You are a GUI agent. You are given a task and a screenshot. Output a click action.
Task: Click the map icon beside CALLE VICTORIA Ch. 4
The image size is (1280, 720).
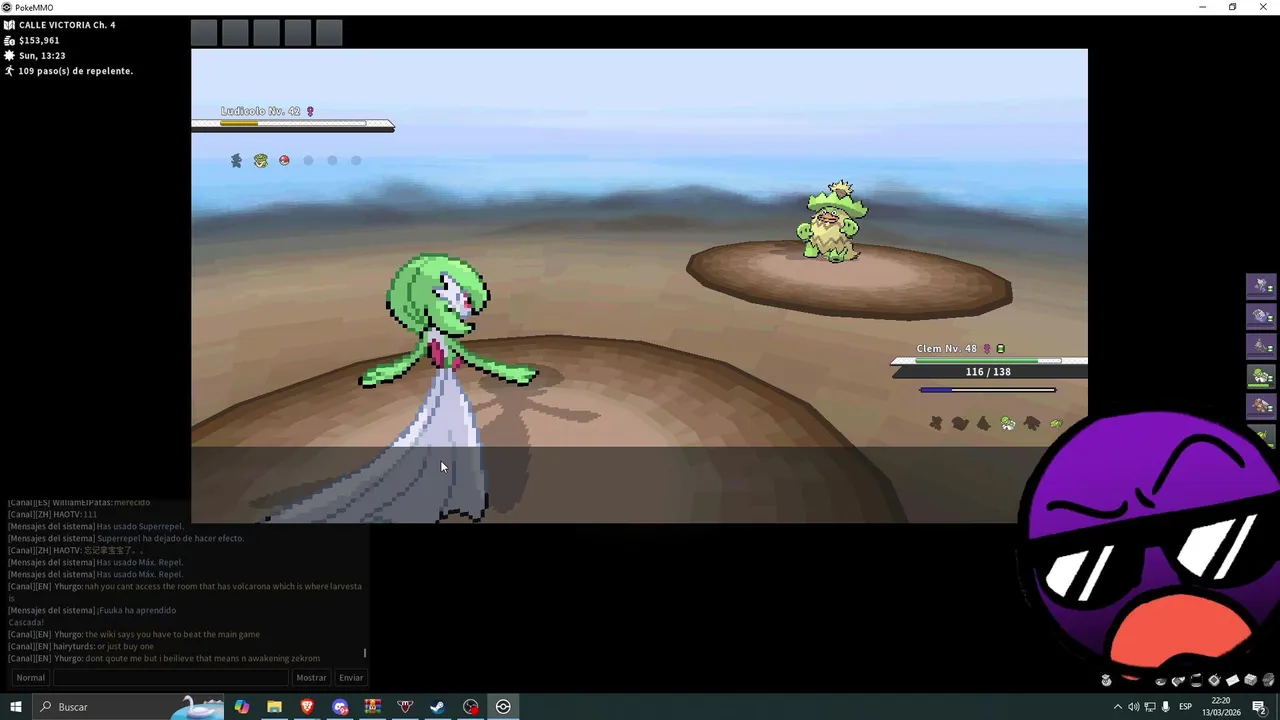pos(9,25)
